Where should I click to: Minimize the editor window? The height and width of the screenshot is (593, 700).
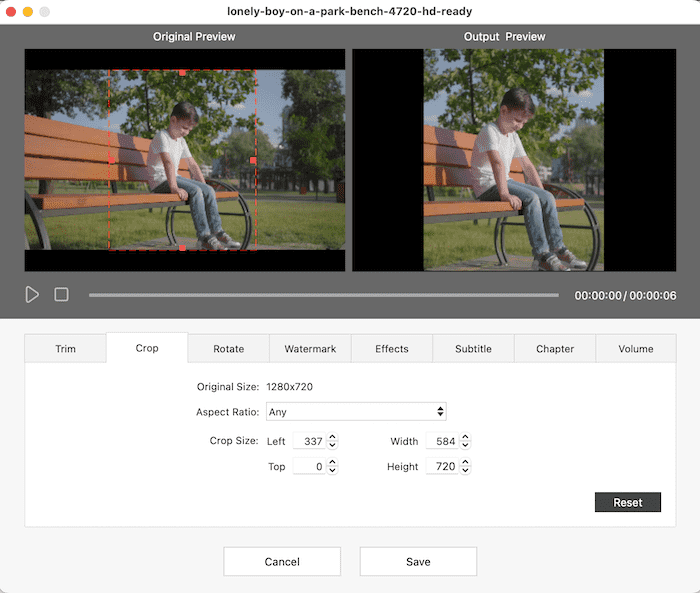click(28, 12)
